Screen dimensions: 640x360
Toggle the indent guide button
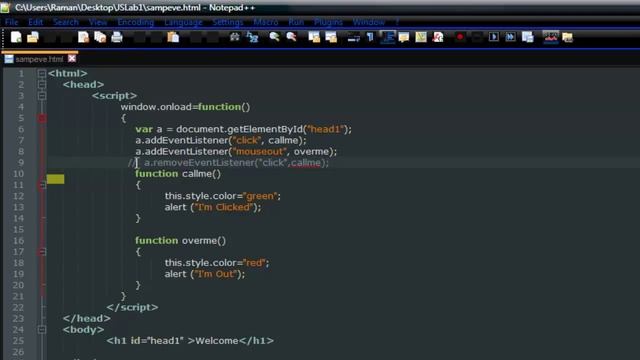coord(387,37)
